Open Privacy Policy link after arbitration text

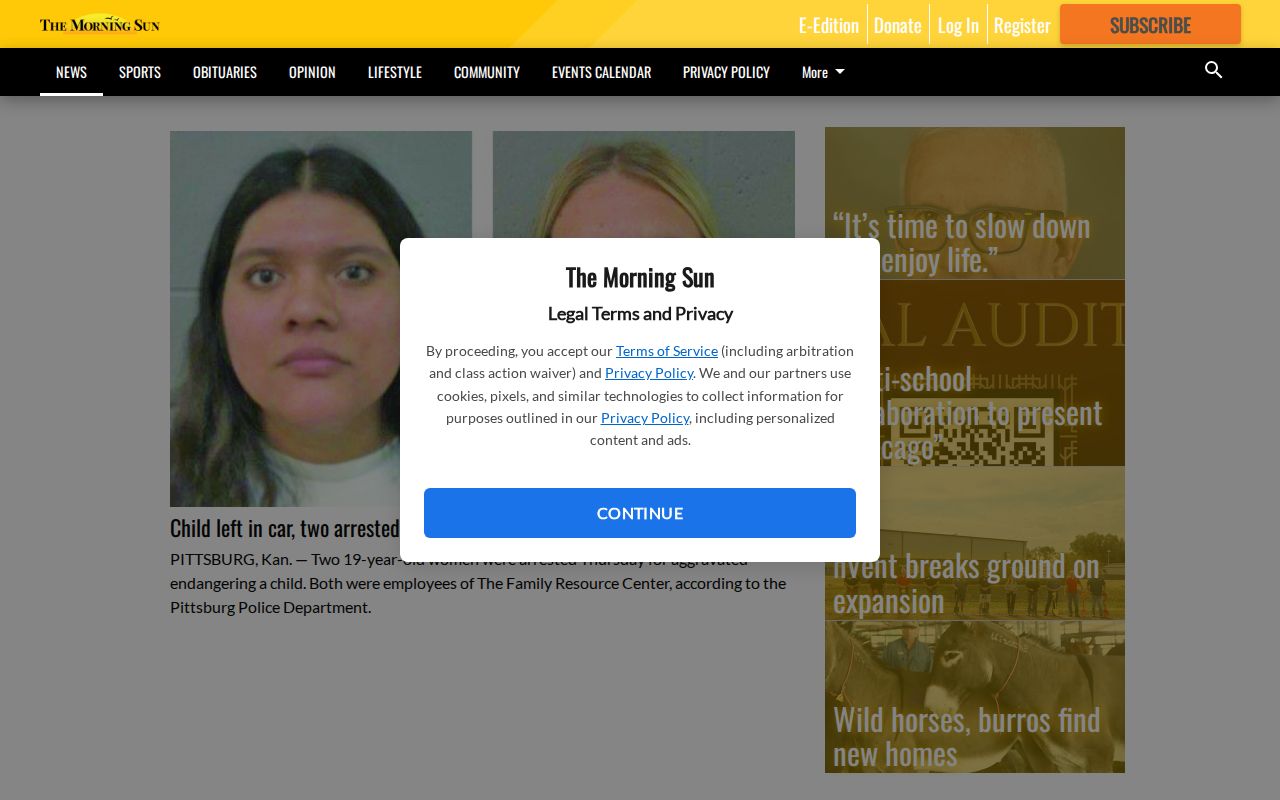[x=649, y=372]
